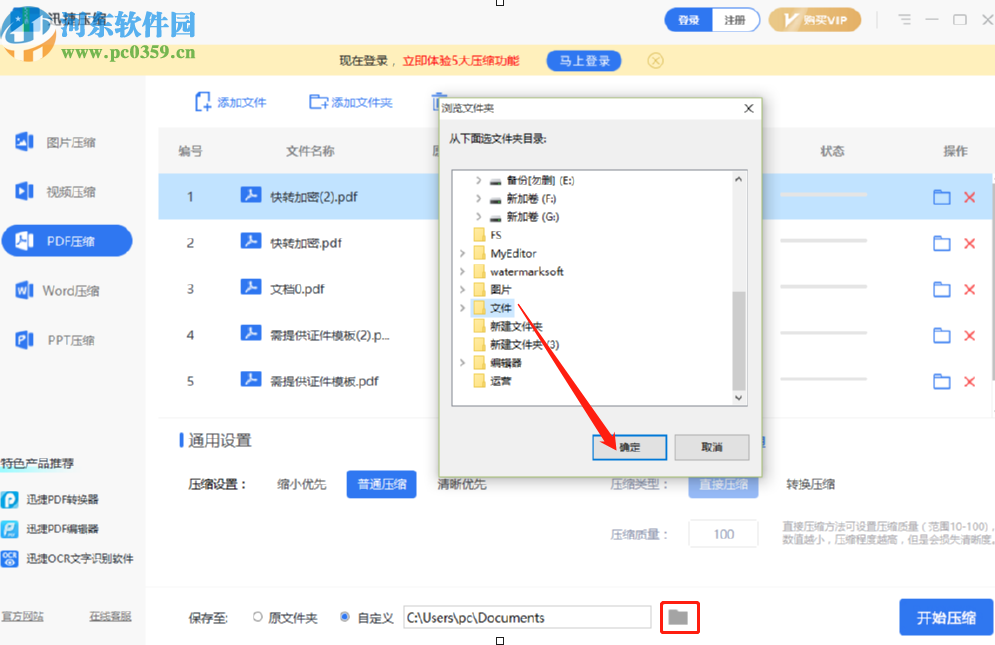
Task: Click the folder icon for 快转加密(2).pdf
Action: [x=941, y=196]
